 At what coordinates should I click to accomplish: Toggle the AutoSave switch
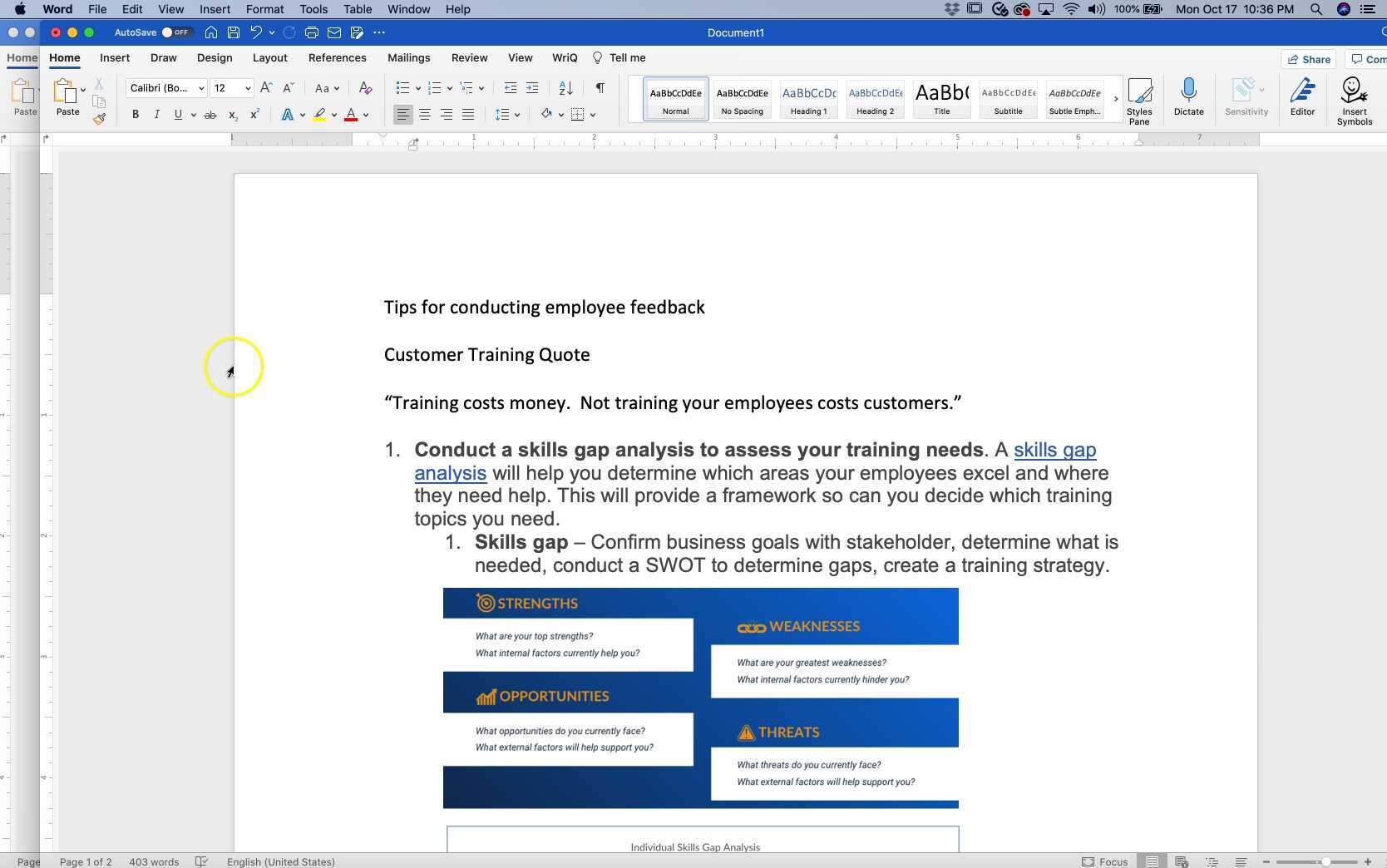[176, 32]
